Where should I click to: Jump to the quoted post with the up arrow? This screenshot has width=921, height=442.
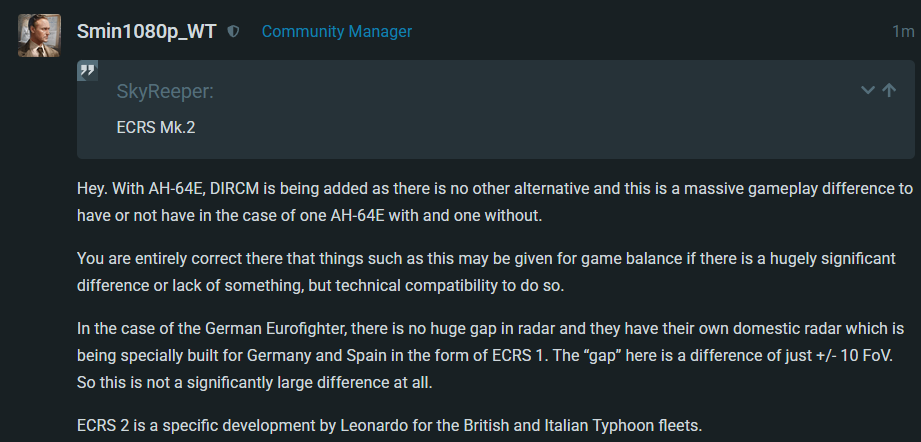pos(889,91)
